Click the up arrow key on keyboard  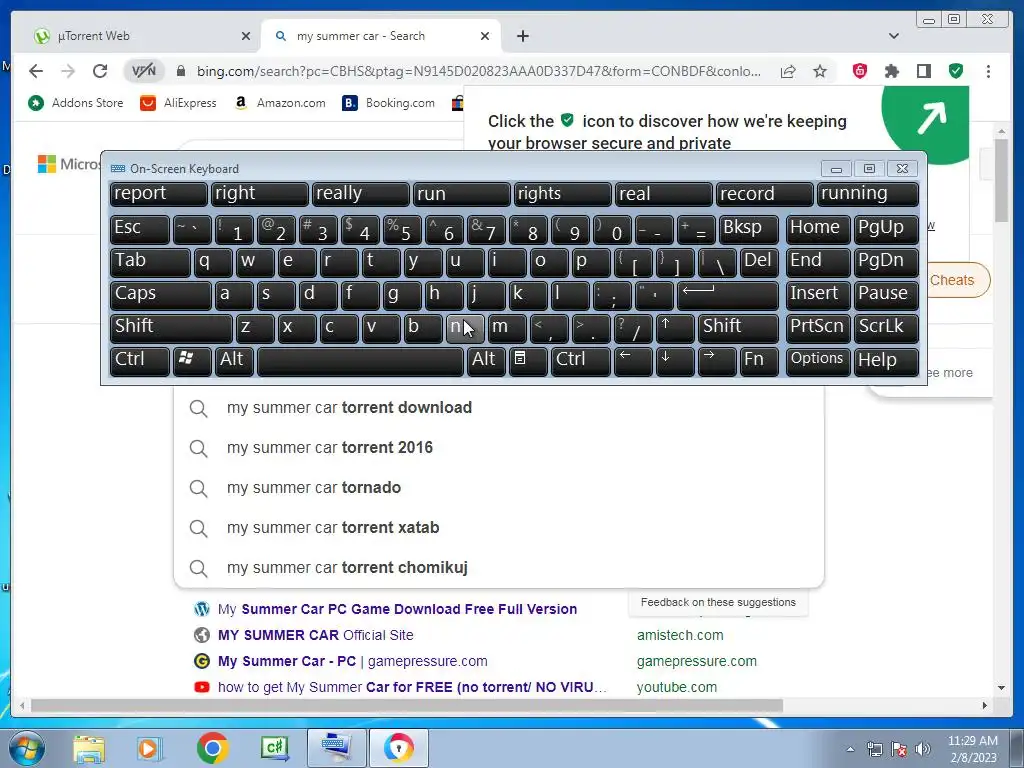pos(674,327)
